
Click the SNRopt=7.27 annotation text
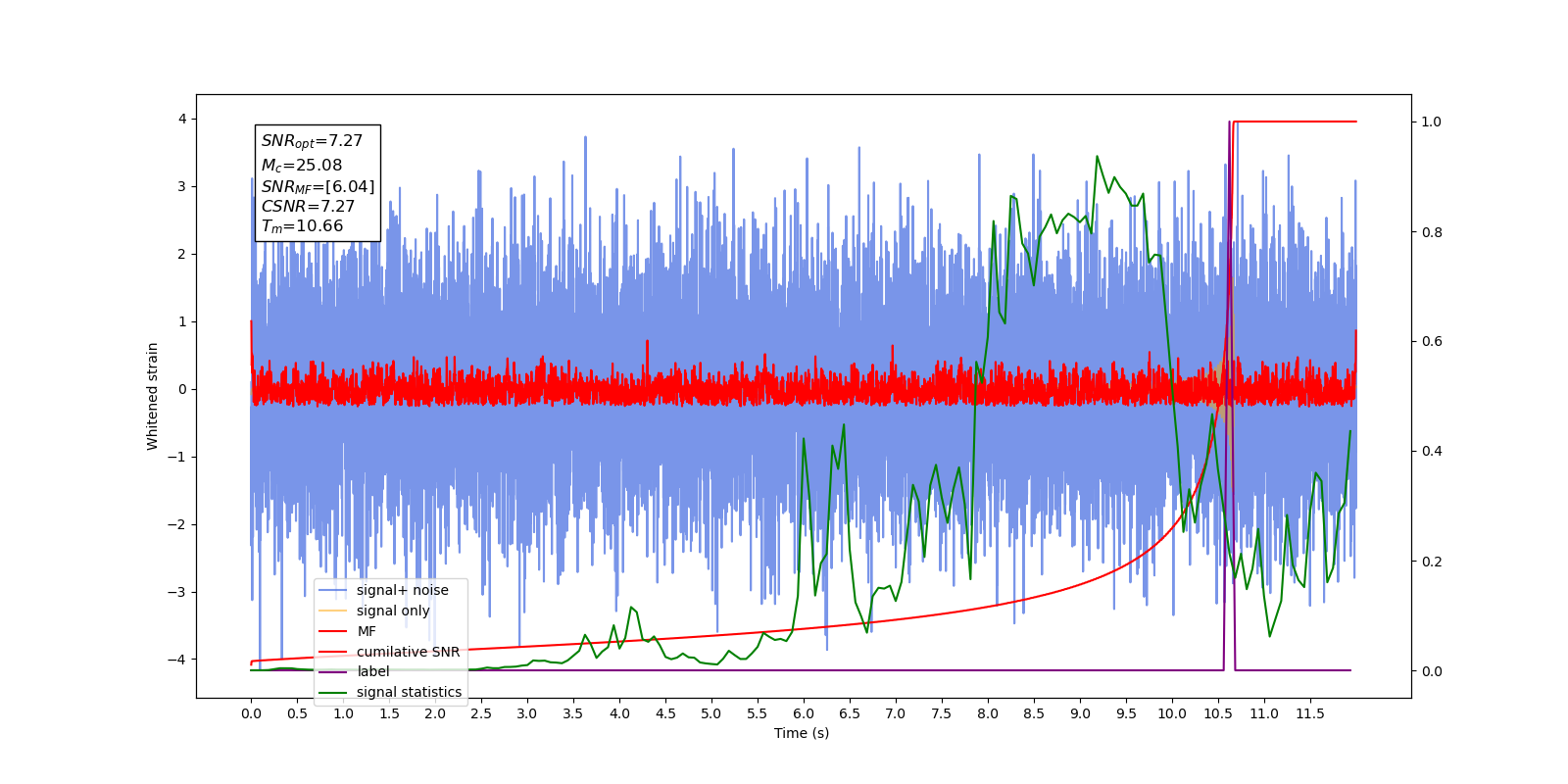pyautogui.click(x=312, y=142)
